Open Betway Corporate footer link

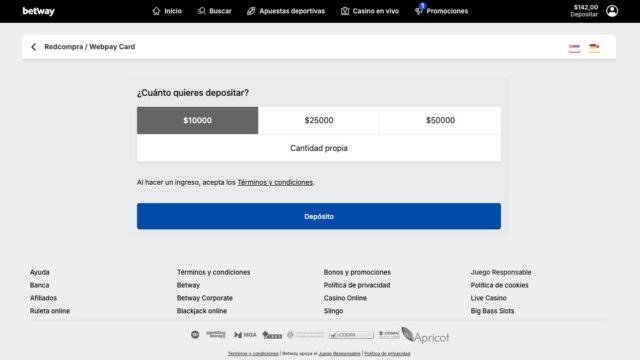204,298
